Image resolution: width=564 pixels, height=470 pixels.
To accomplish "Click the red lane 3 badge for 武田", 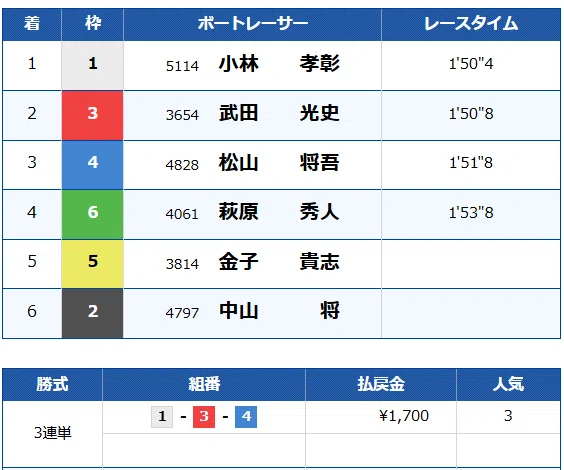I will (92, 115).
